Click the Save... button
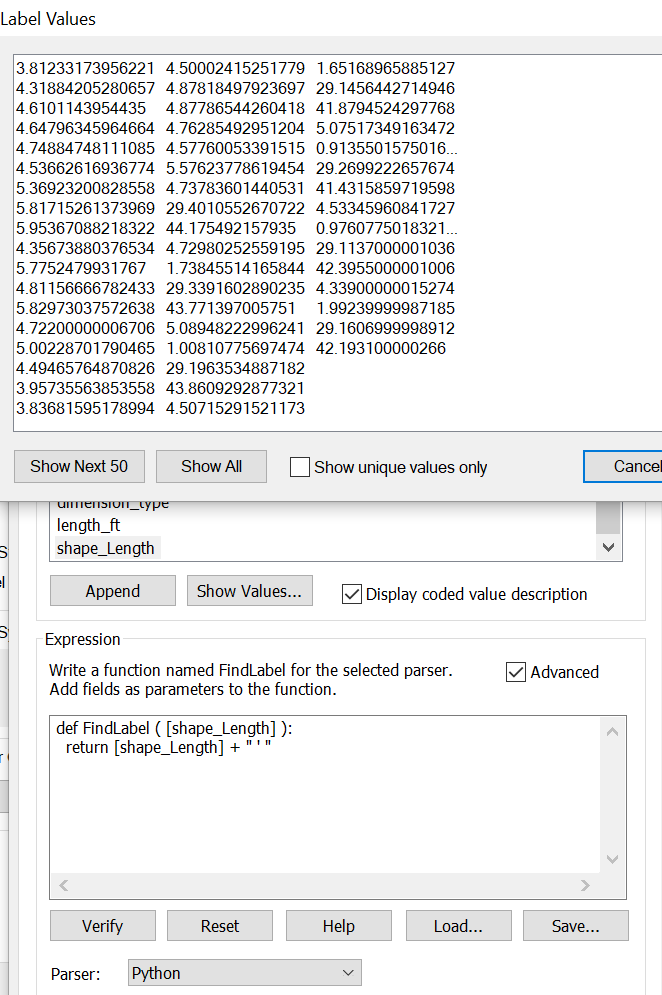This screenshot has width=662, height=995. 575,926
